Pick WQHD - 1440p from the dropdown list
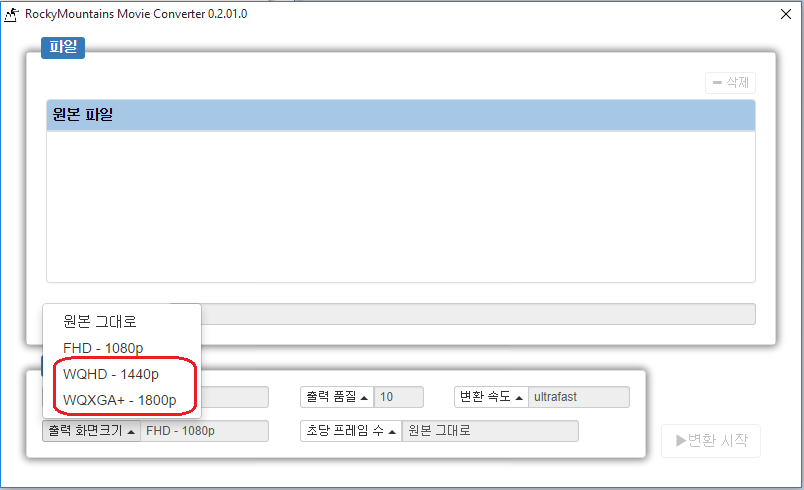Viewport: 804px width, 490px height. pyautogui.click(x=110, y=374)
